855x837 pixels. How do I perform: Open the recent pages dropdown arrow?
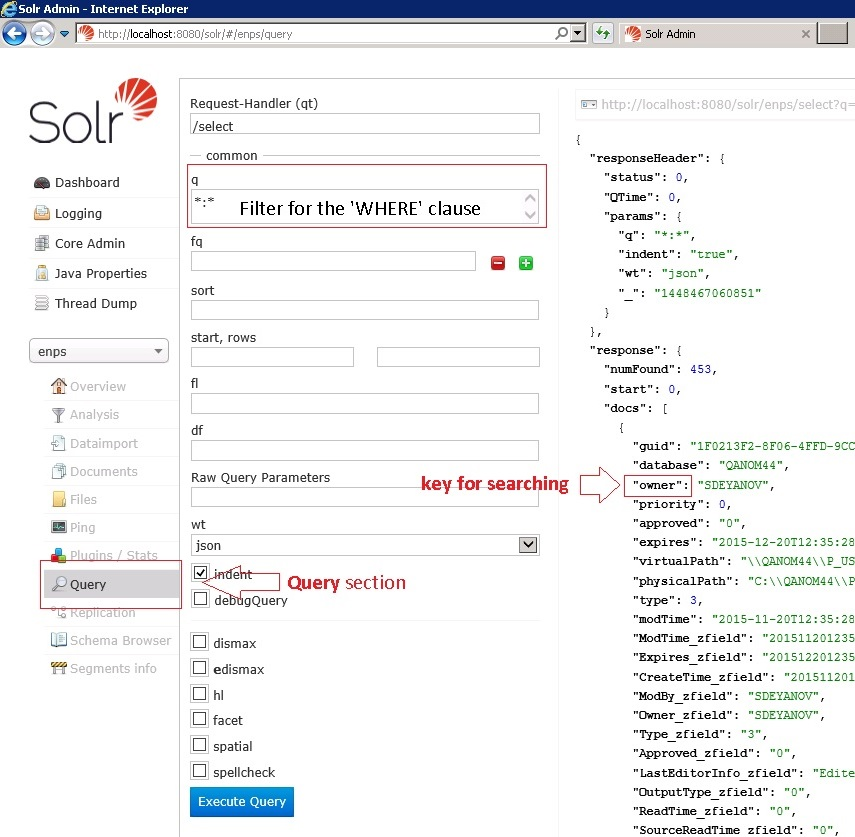64,34
